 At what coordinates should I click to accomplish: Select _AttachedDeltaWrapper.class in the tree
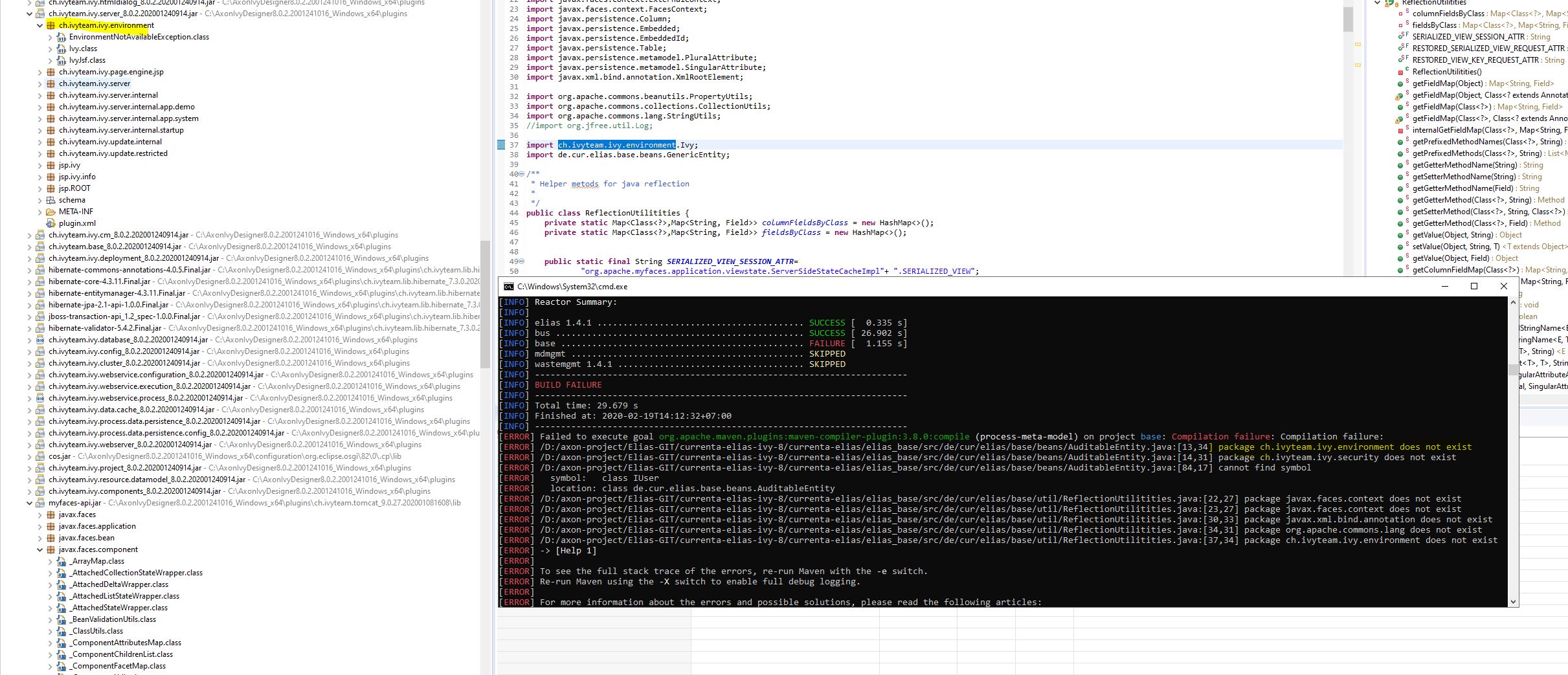[x=118, y=584]
